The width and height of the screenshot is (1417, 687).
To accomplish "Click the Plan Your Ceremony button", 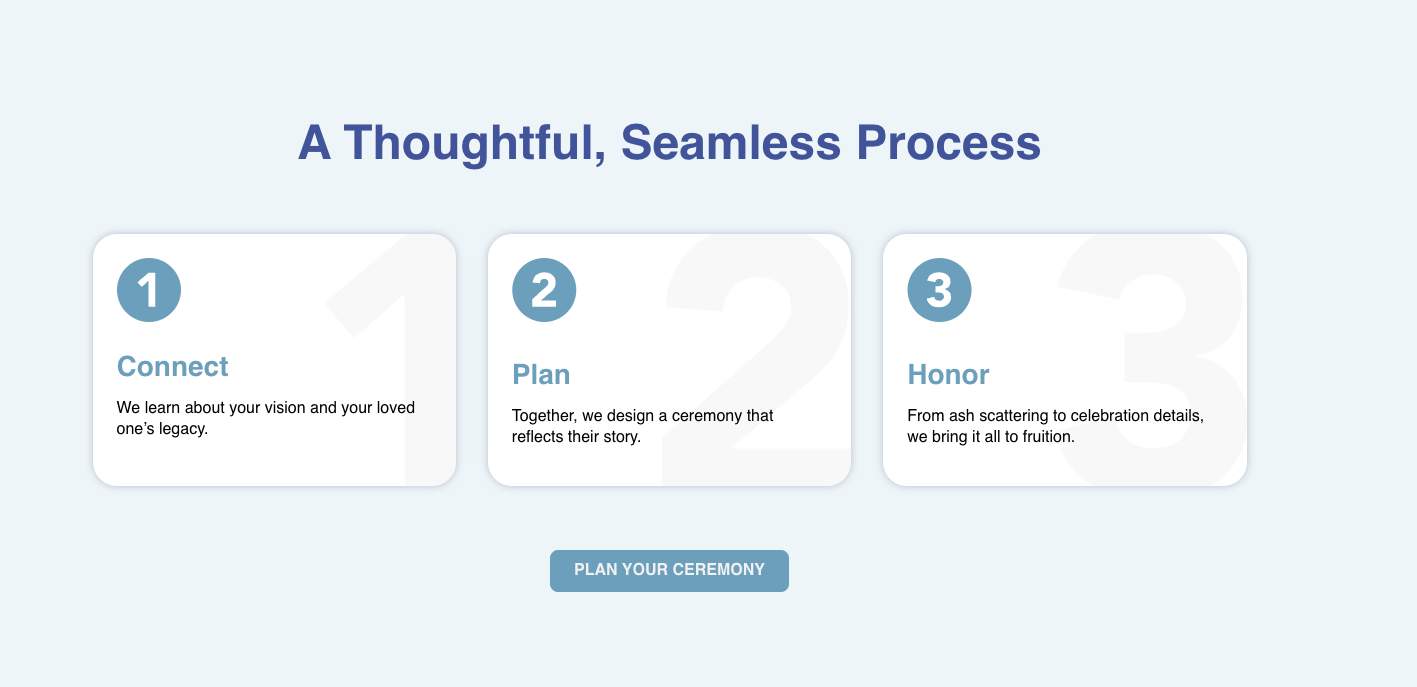I will 669,570.
